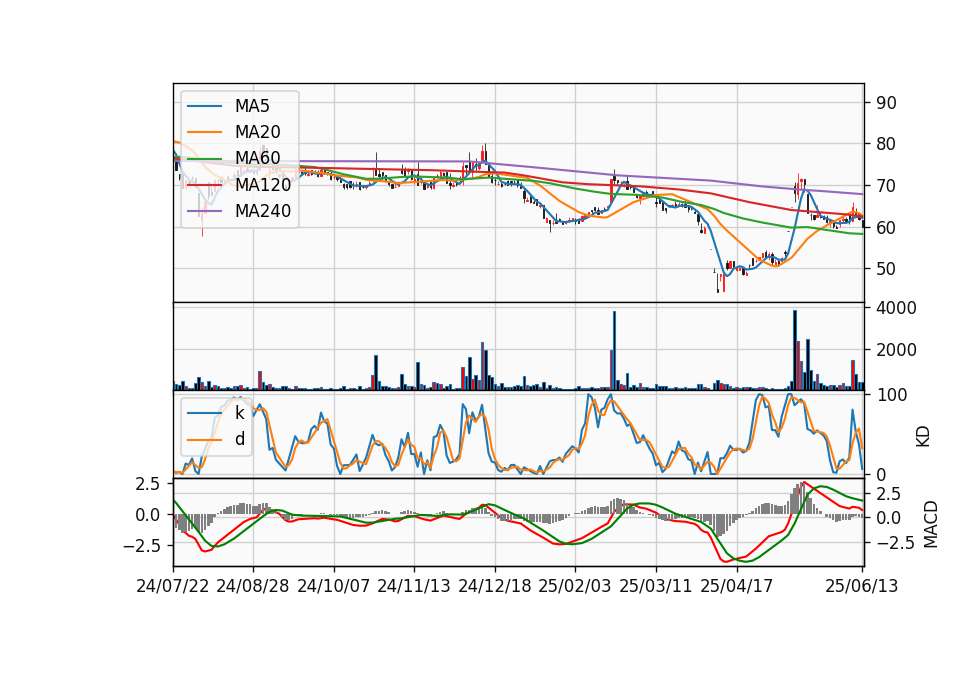Click the 25/04/17 date tick label
Viewport: 960px width, 690px height.
[737, 586]
